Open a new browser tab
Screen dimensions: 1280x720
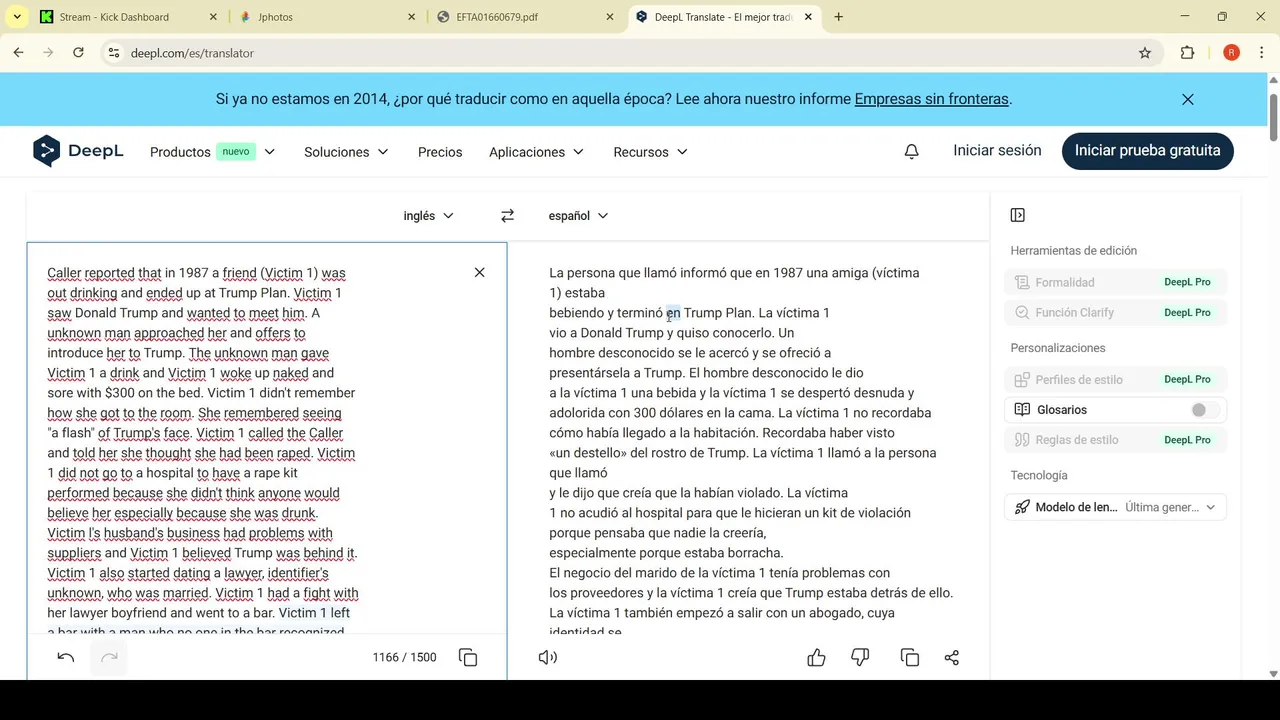point(838,17)
